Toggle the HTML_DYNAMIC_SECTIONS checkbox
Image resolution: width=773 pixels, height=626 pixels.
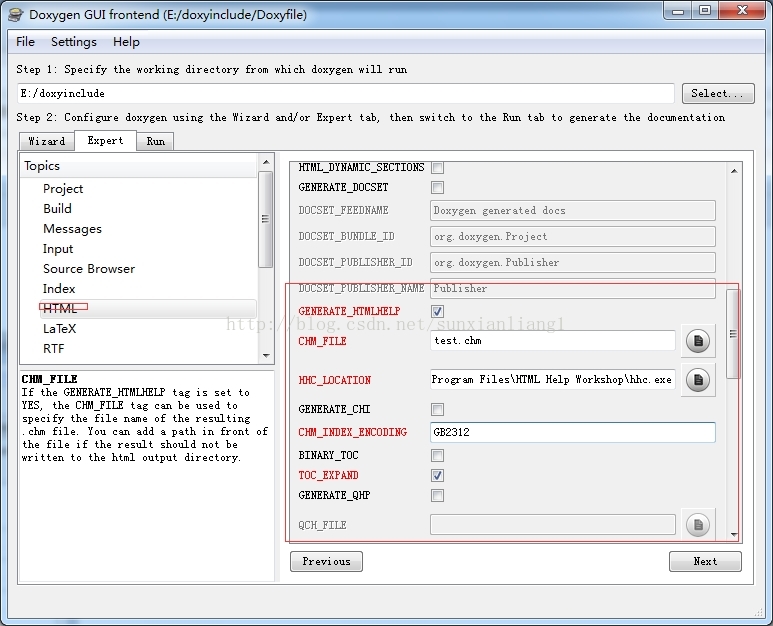pos(437,168)
